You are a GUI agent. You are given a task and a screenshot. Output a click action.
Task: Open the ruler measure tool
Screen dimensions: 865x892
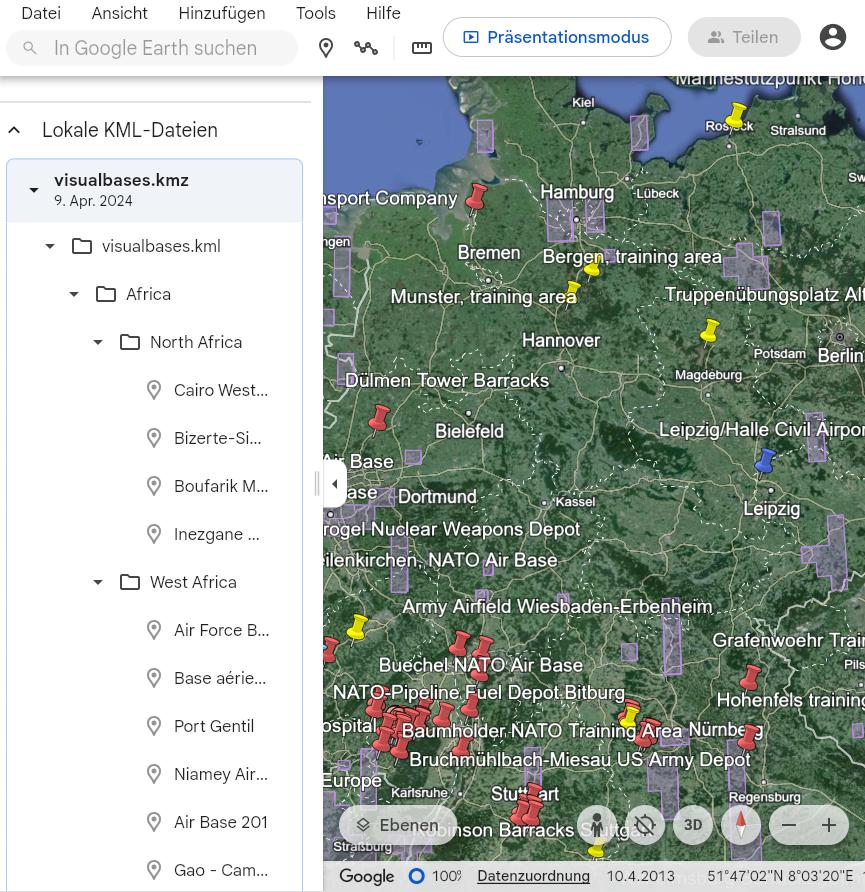(421, 48)
